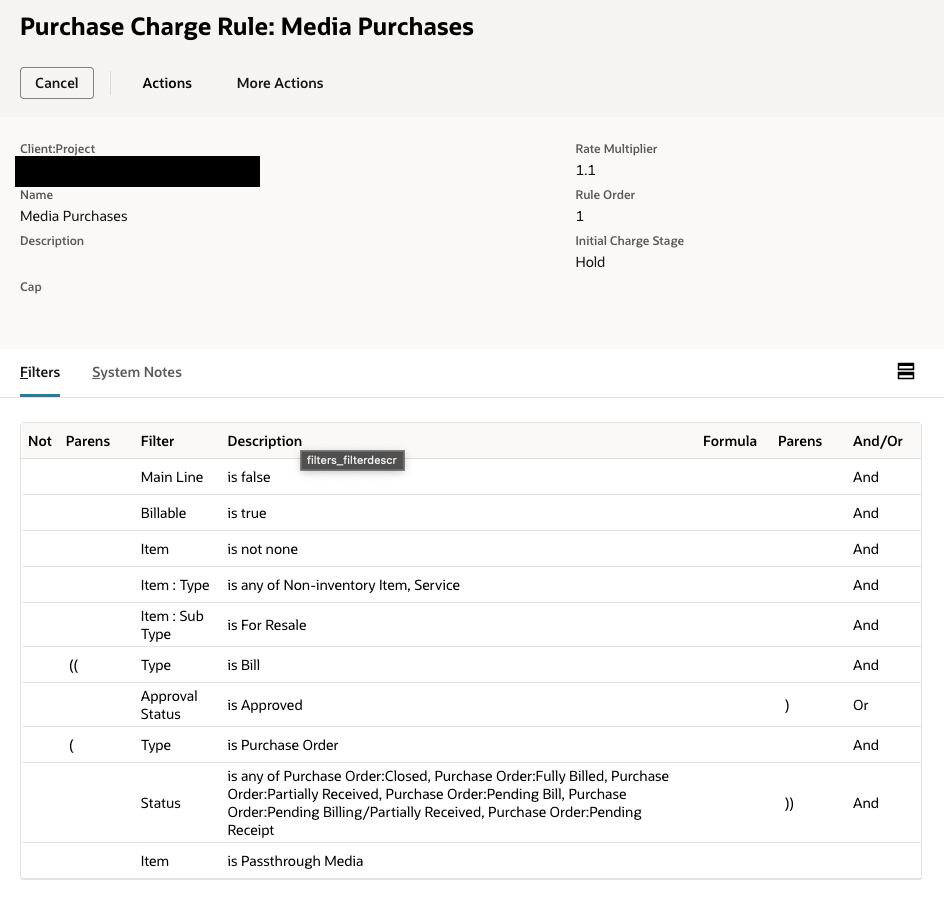Switch to the Filters tab
944x903 pixels.
(x=40, y=372)
